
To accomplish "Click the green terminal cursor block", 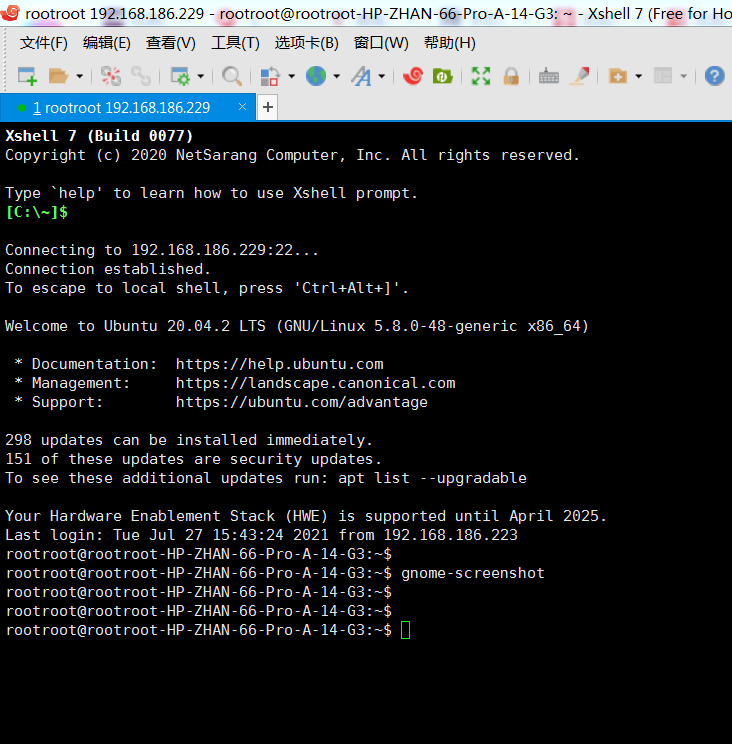I will point(405,630).
